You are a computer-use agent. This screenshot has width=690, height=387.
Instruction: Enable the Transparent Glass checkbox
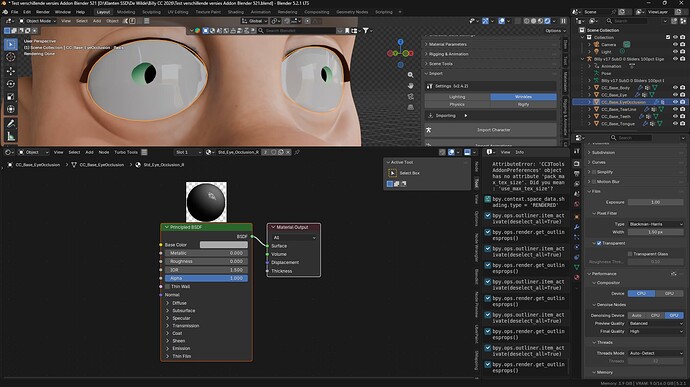(630, 254)
